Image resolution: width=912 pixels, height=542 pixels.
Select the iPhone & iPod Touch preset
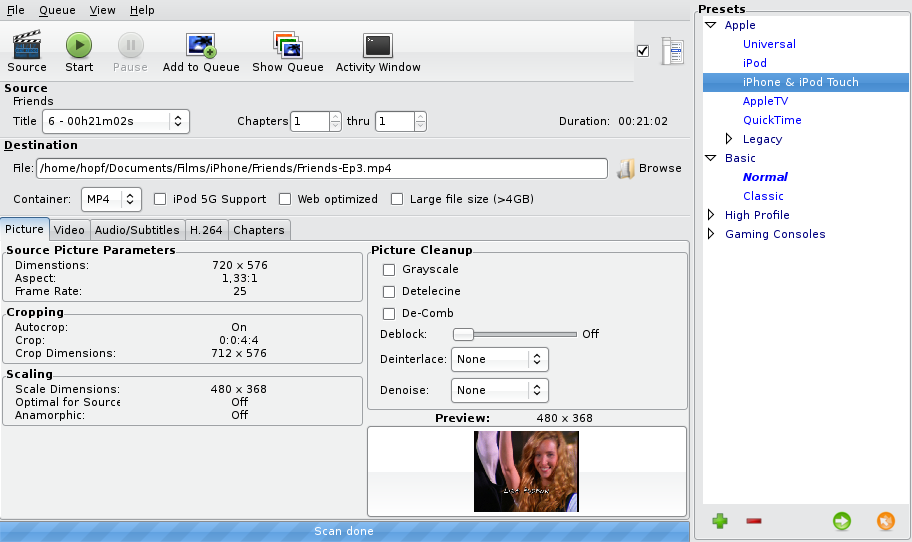(x=806, y=82)
